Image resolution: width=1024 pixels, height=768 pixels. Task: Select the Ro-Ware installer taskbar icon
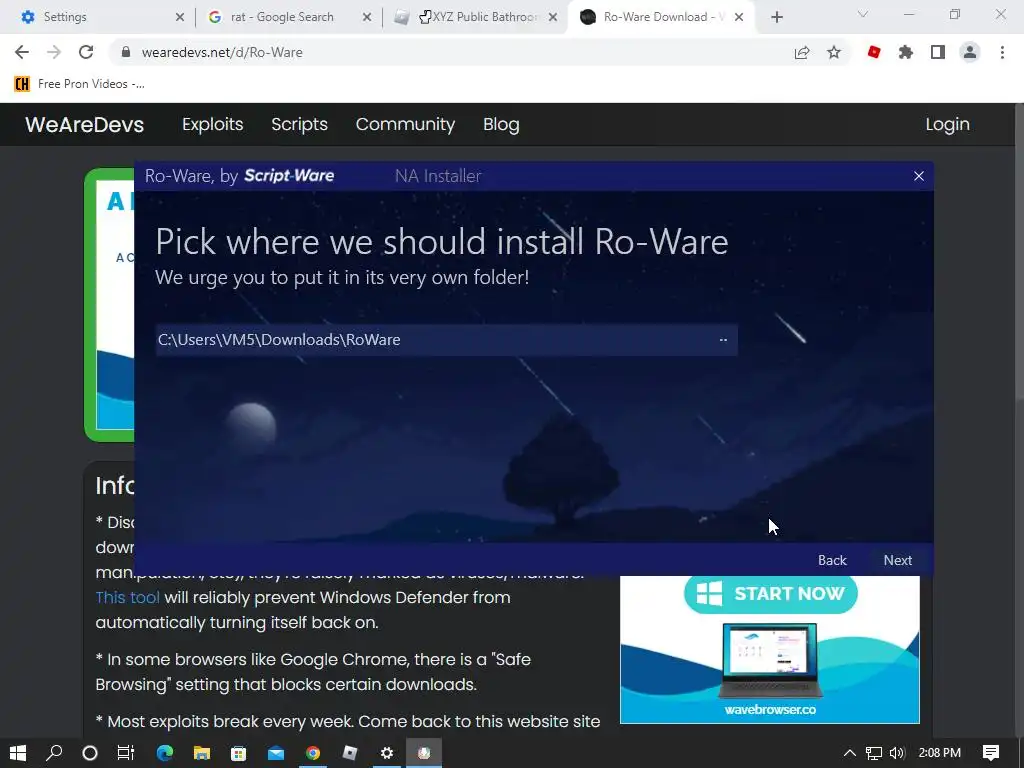tap(424, 753)
